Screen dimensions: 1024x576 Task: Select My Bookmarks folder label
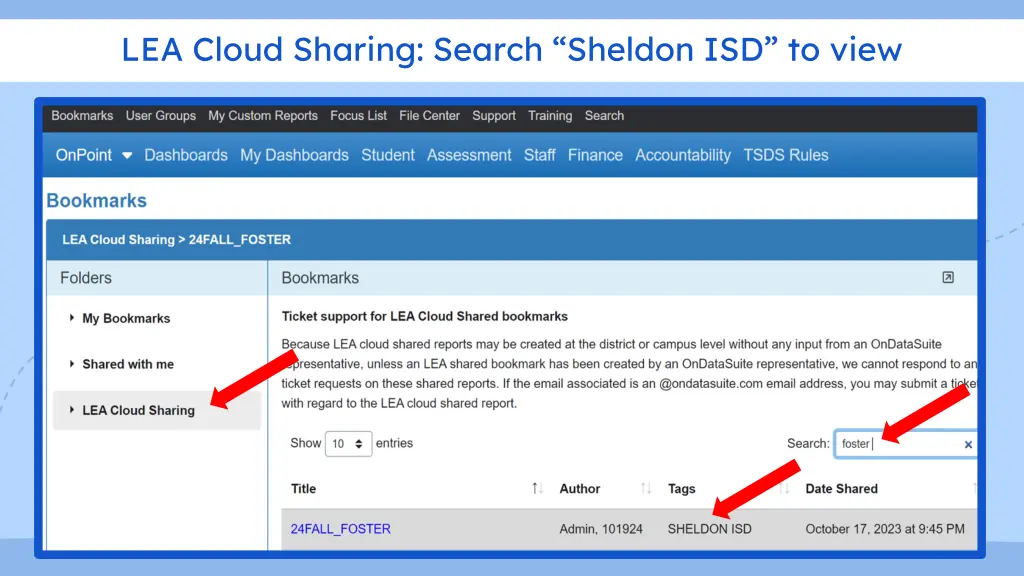tap(126, 319)
